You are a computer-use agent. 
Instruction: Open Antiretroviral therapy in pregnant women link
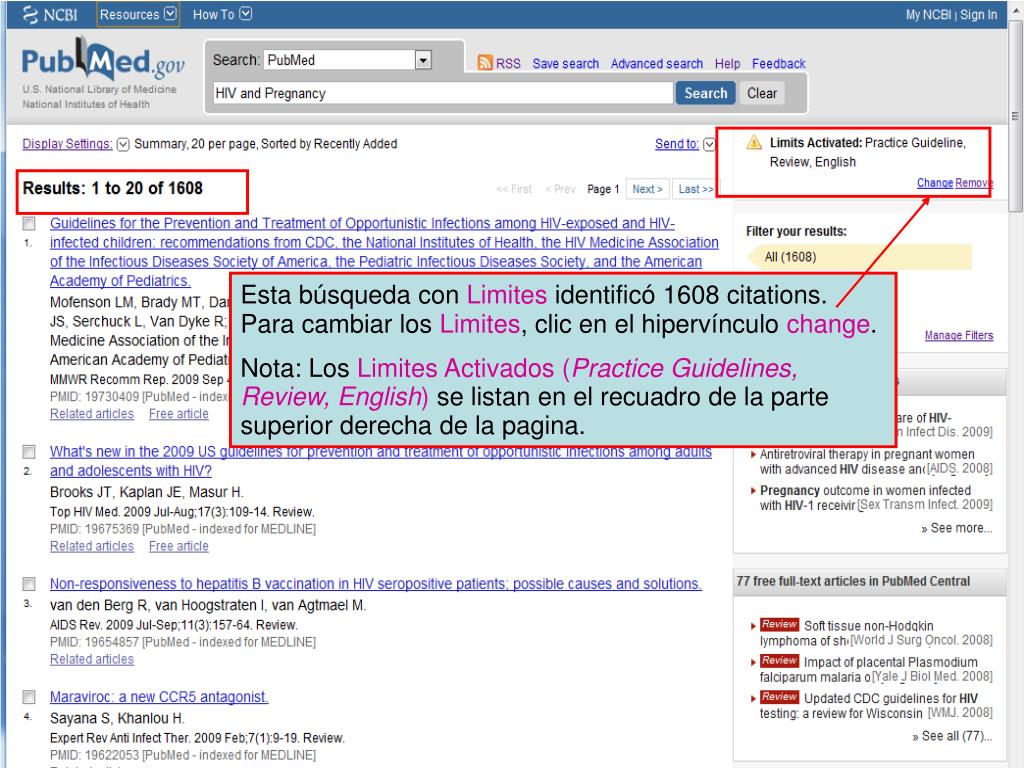point(867,461)
